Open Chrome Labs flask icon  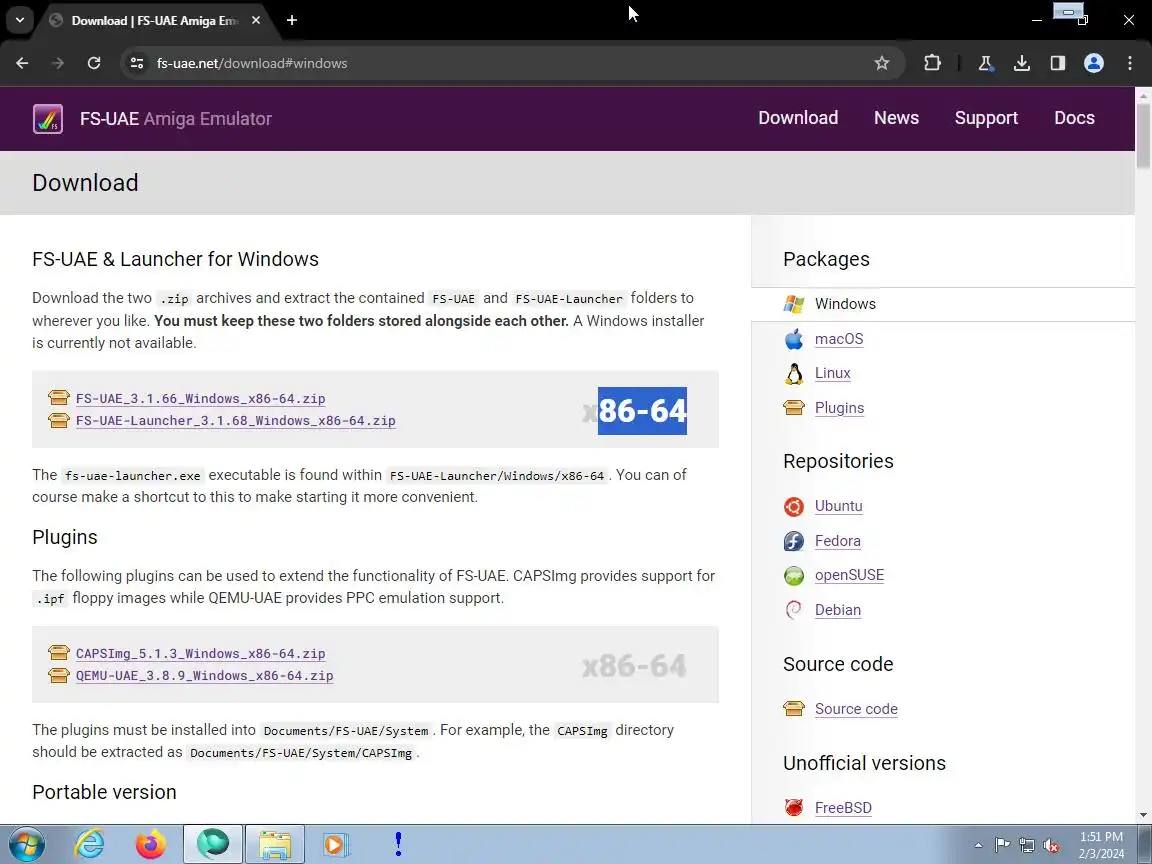point(986,63)
